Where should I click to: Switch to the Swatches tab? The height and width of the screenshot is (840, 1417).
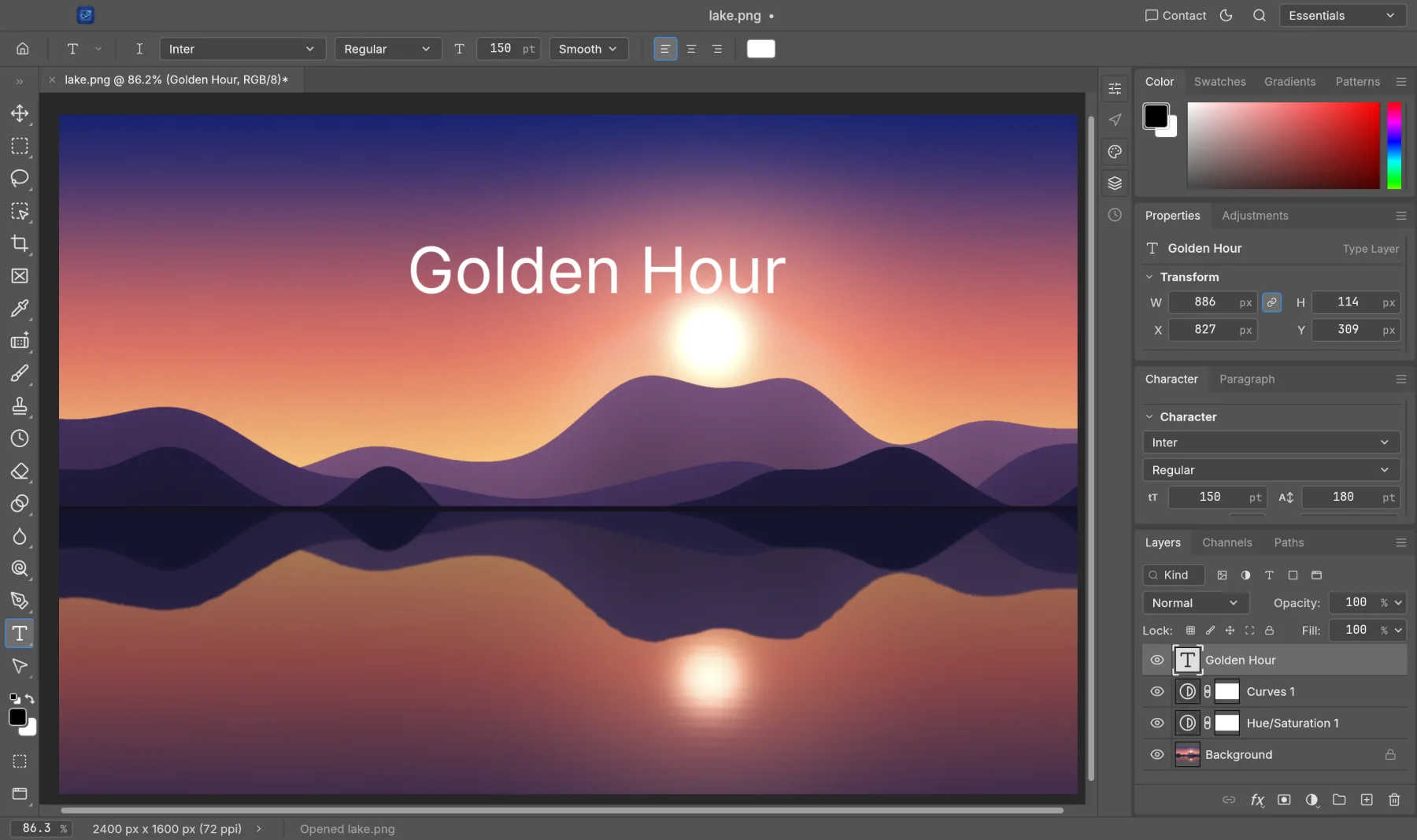click(x=1219, y=82)
